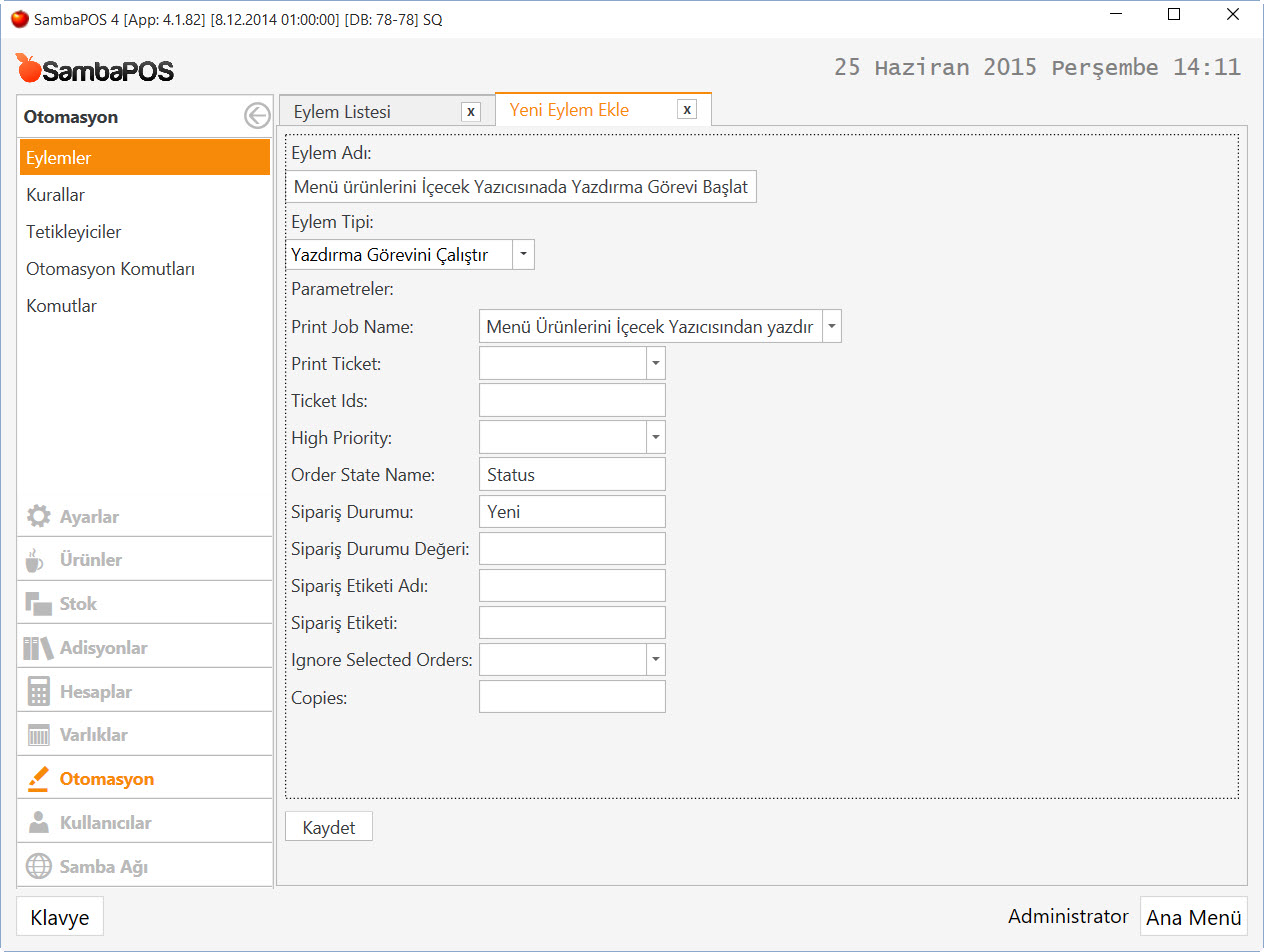Open Tetikleyiciler from the sidebar
The height and width of the screenshot is (952, 1264).
[74, 232]
